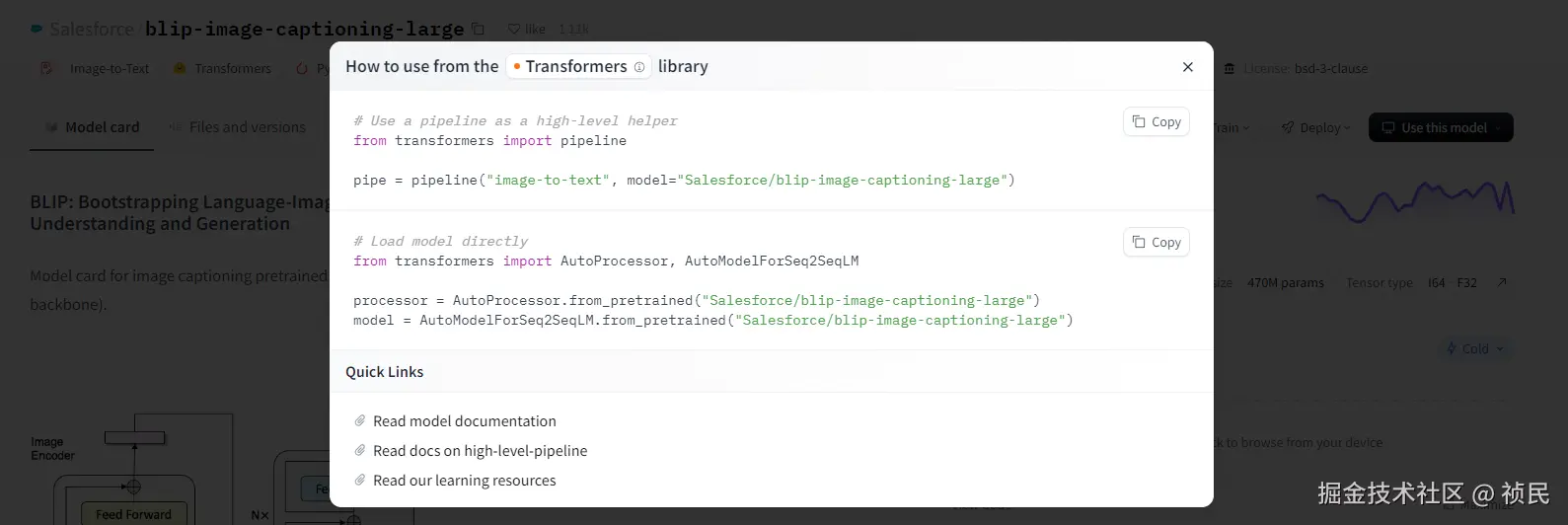Select the Transformers library tag in background
1568x525 pixels.
222,68
